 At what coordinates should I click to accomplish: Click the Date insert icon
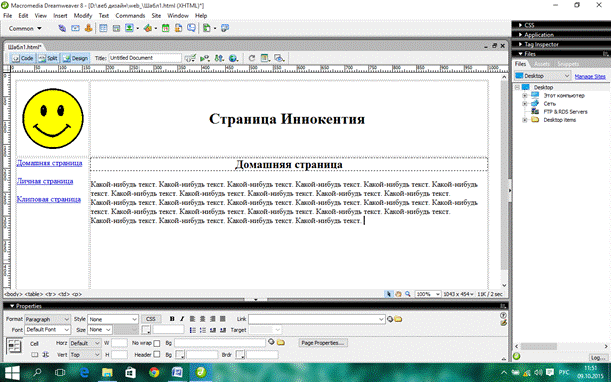pyautogui.click(x=166, y=28)
